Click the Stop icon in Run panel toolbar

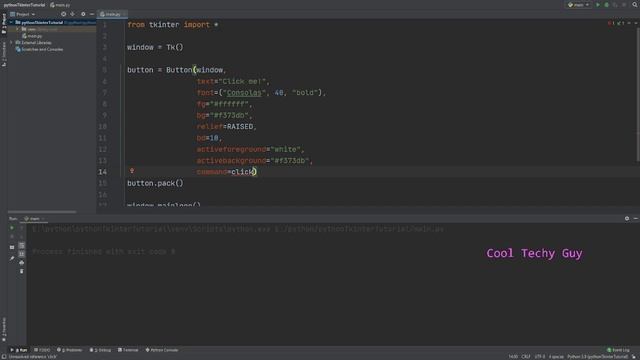[x=12, y=237]
